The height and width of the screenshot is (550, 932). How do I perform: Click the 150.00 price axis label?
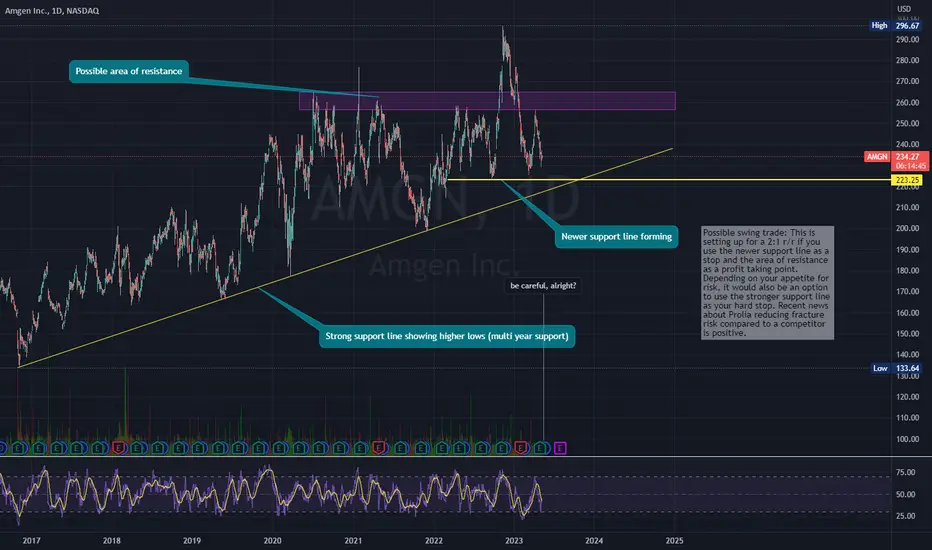pos(907,334)
